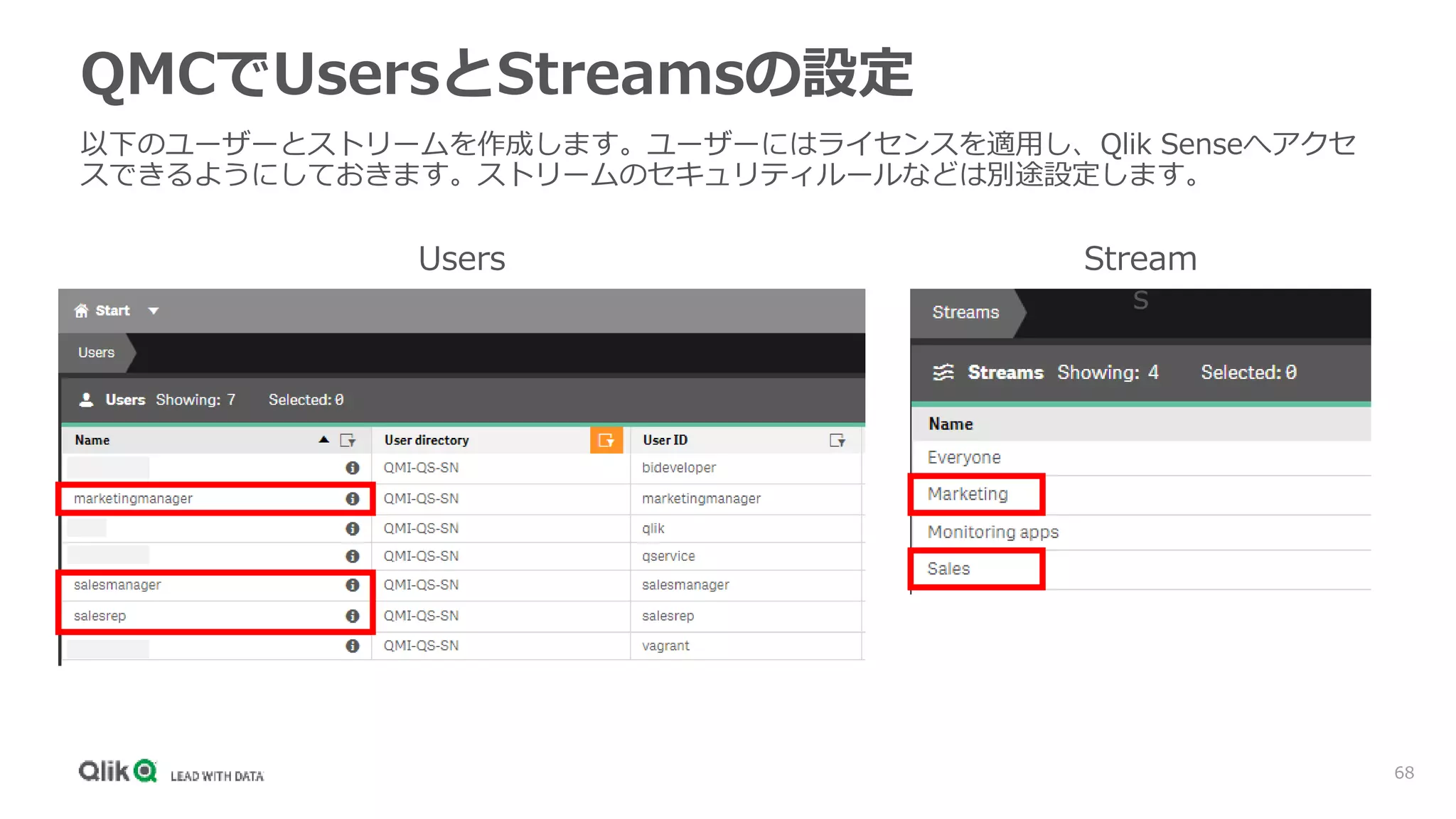Click the Name column header in Users
This screenshot has height=819, width=1456.
[x=92, y=440]
